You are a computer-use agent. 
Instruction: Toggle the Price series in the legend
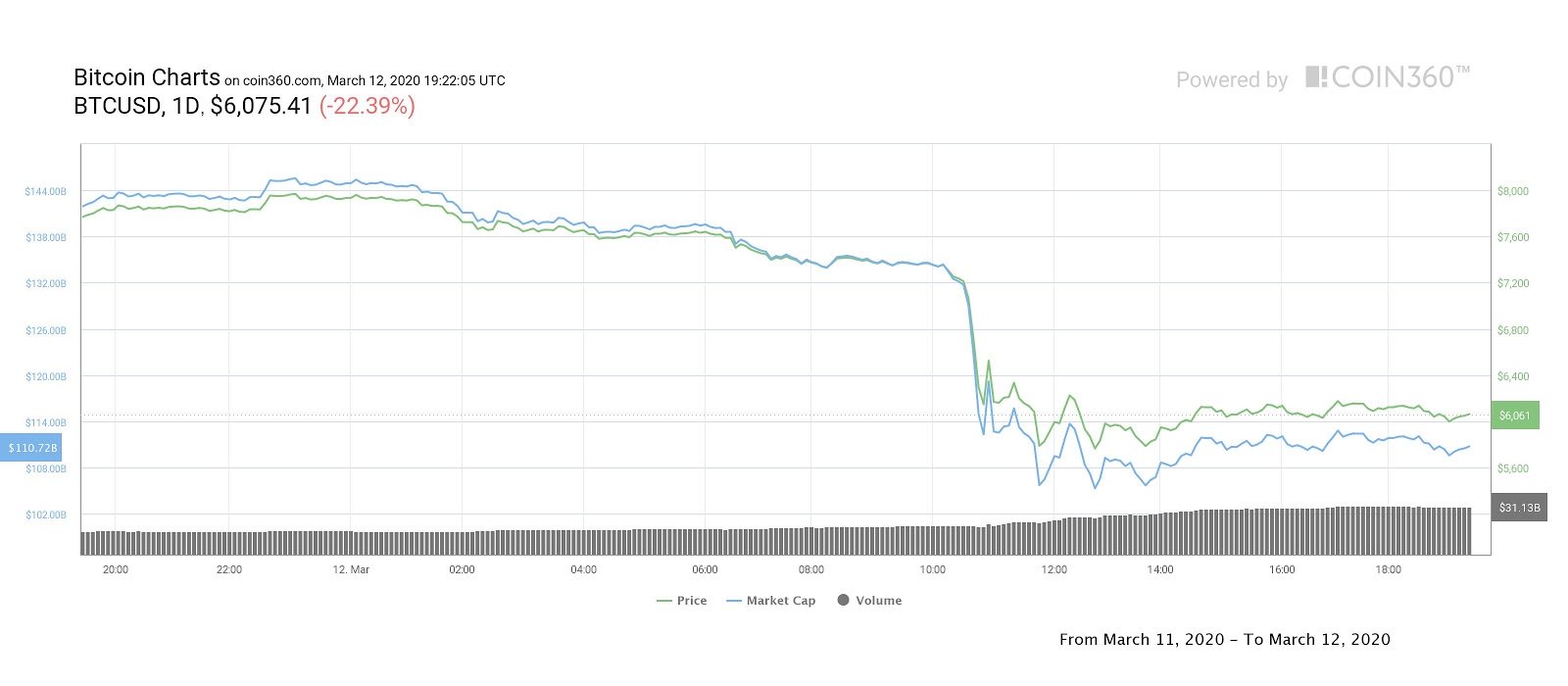[682, 601]
